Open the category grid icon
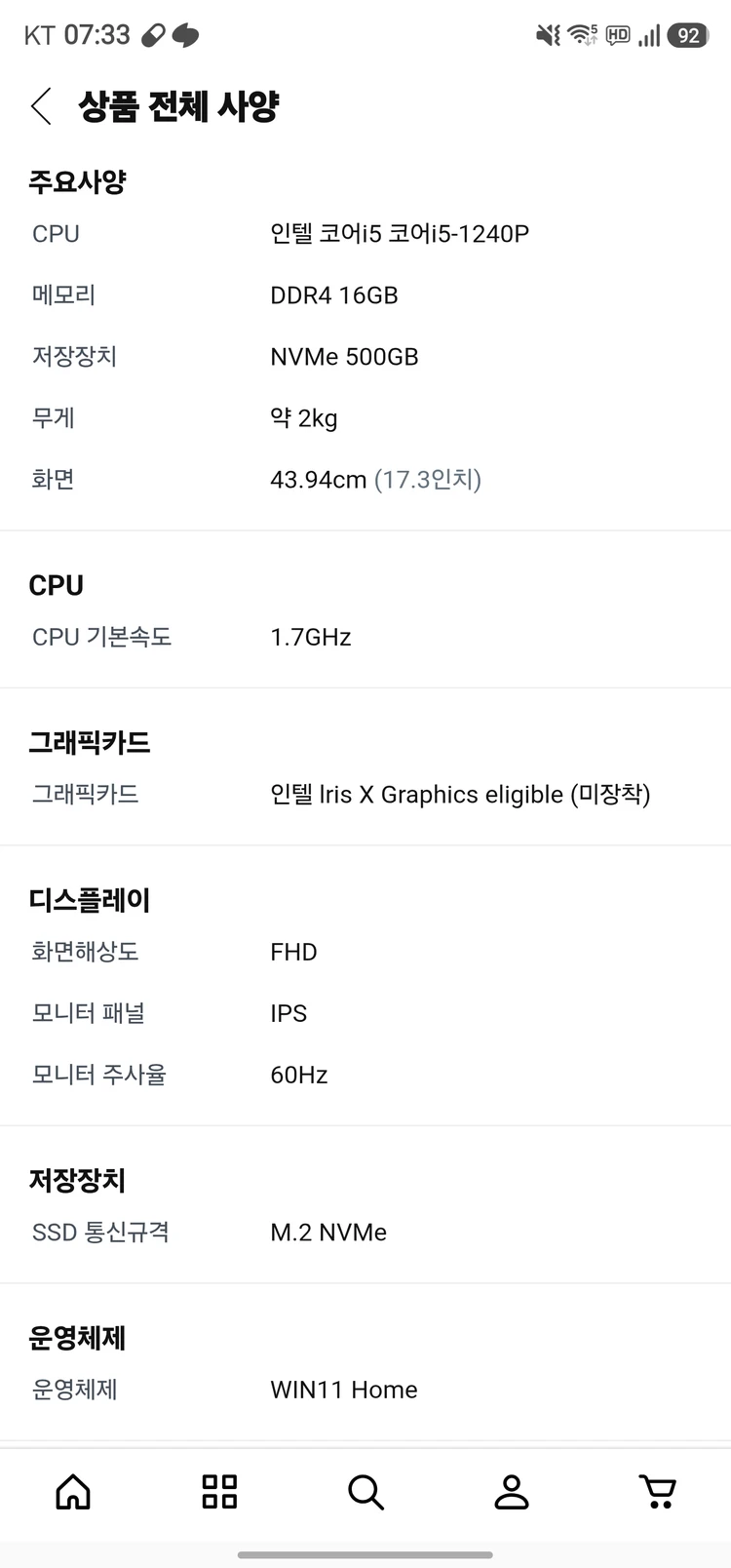This screenshot has width=731, height=1568. coord(219,1491)
